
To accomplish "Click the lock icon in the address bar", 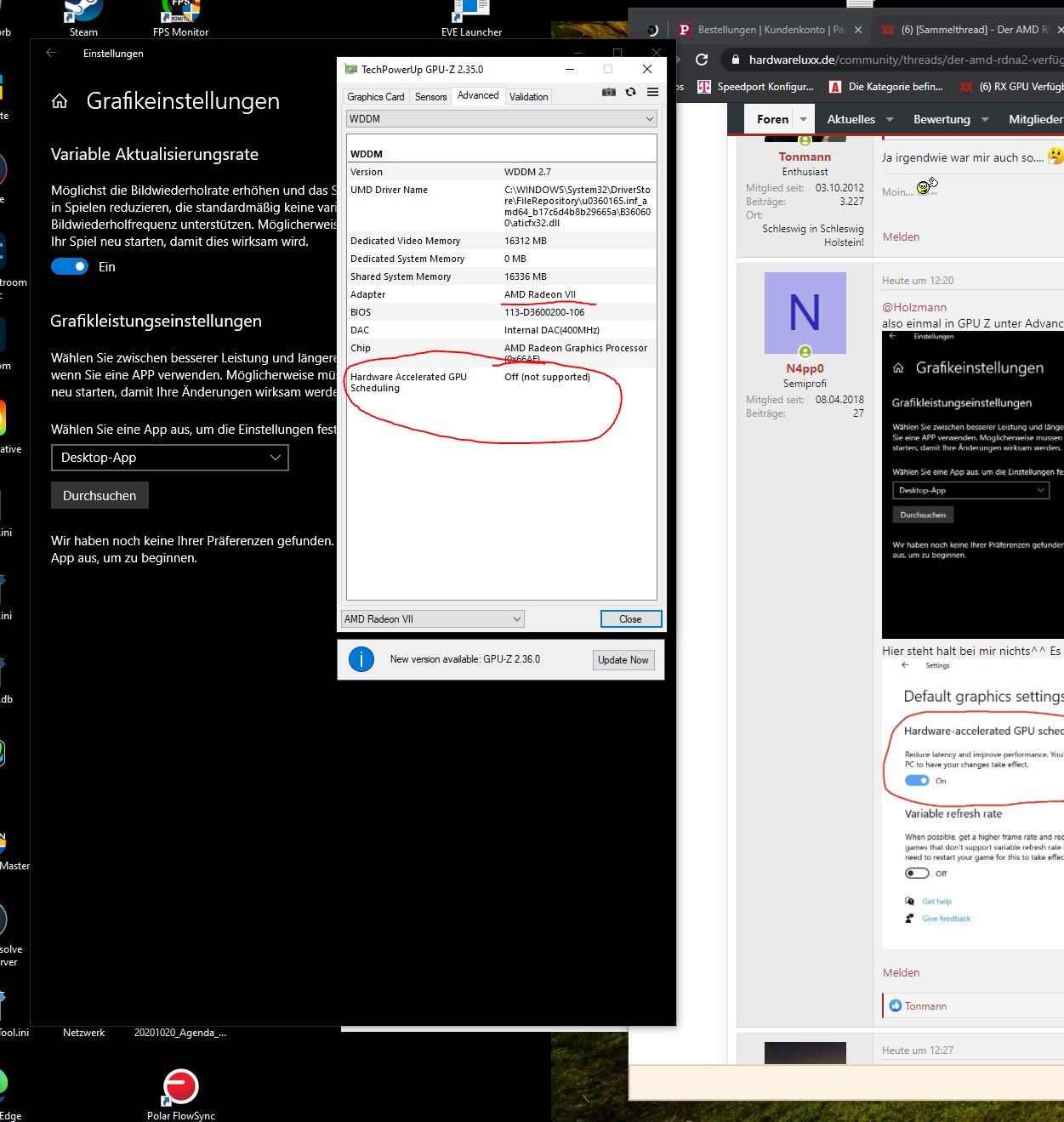I will point(735,60).
